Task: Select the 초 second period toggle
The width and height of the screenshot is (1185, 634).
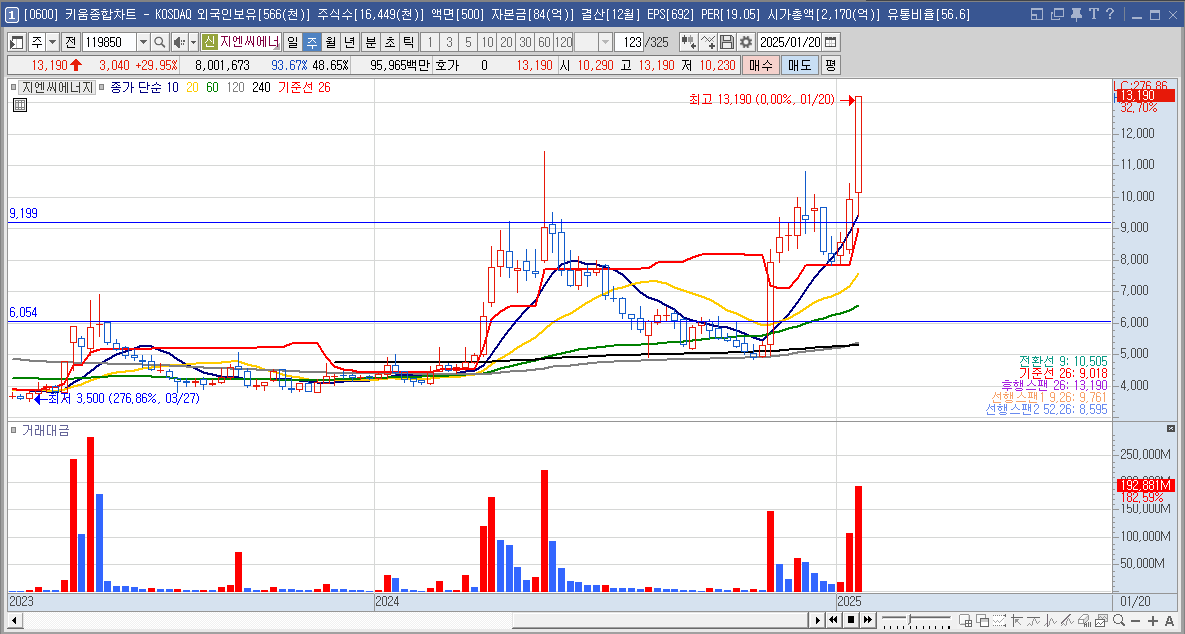Action: [x=389, y=42]
